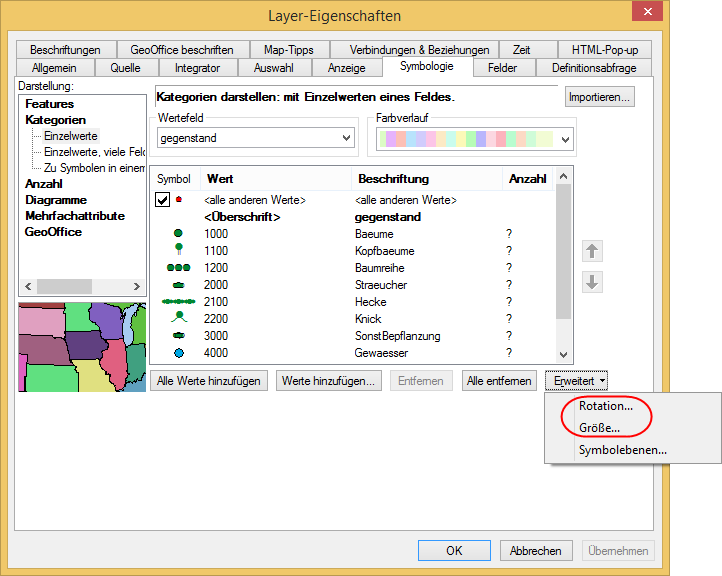Select Features in the Darstellung list
722x576 pixels.
[x=50, y=104]
